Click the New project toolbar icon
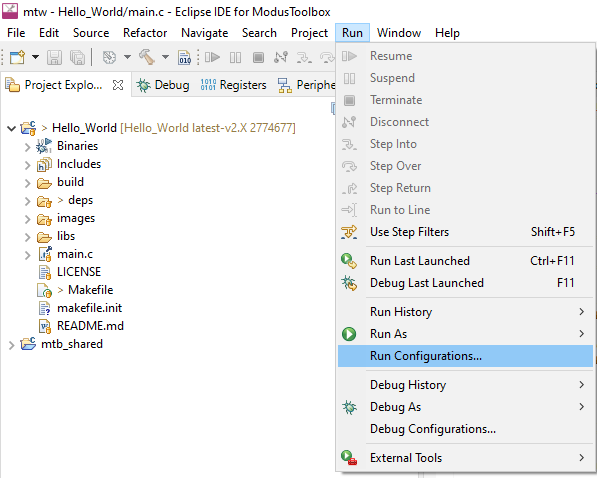 (x=17, y=58)
